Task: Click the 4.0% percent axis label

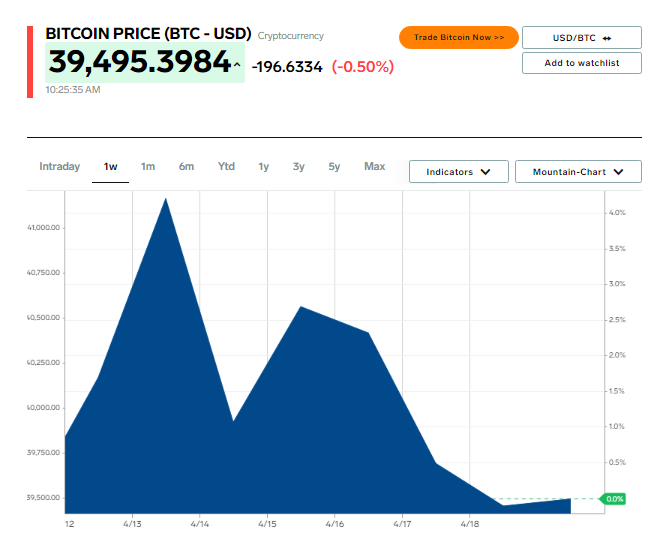Action: tap(617, 213)
